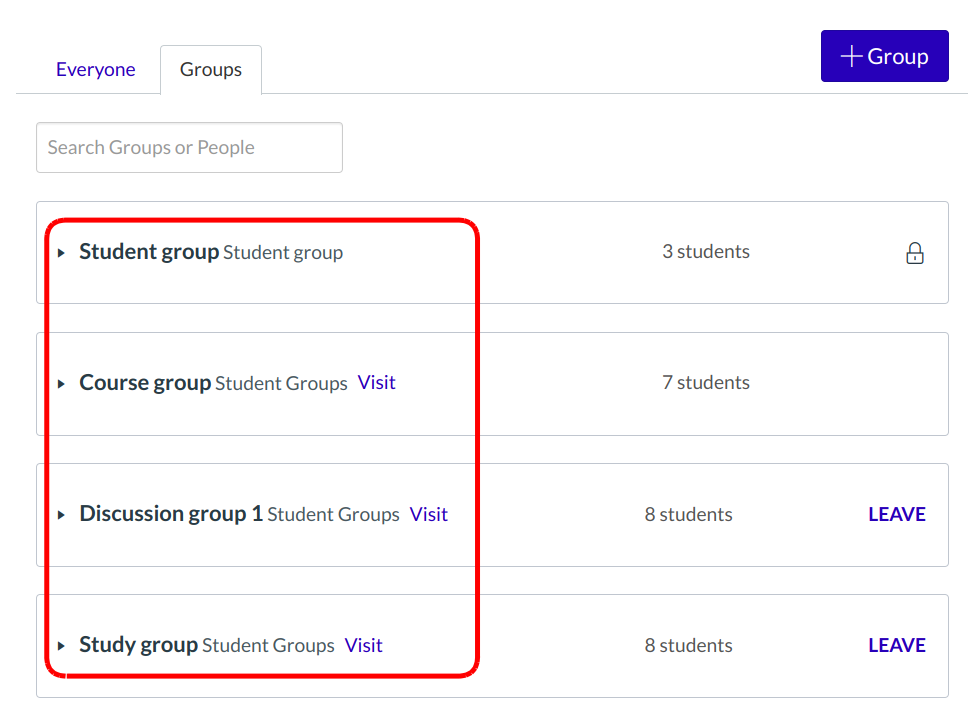Expand the Discussion group 1 arrow
This screenshot has height=720, width=973.
tap(61, 515)
